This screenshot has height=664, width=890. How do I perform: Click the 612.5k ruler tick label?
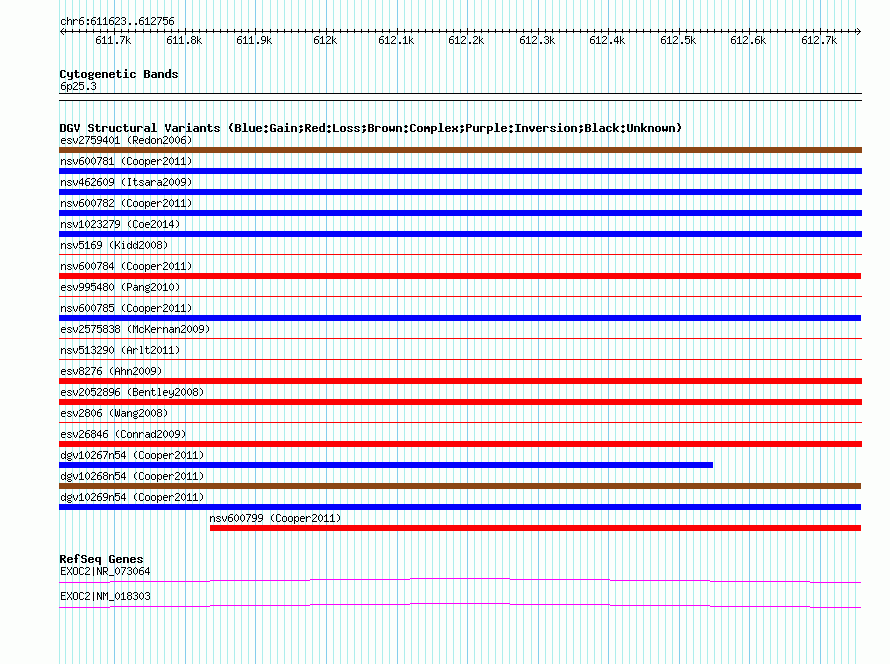click(678, 40)
